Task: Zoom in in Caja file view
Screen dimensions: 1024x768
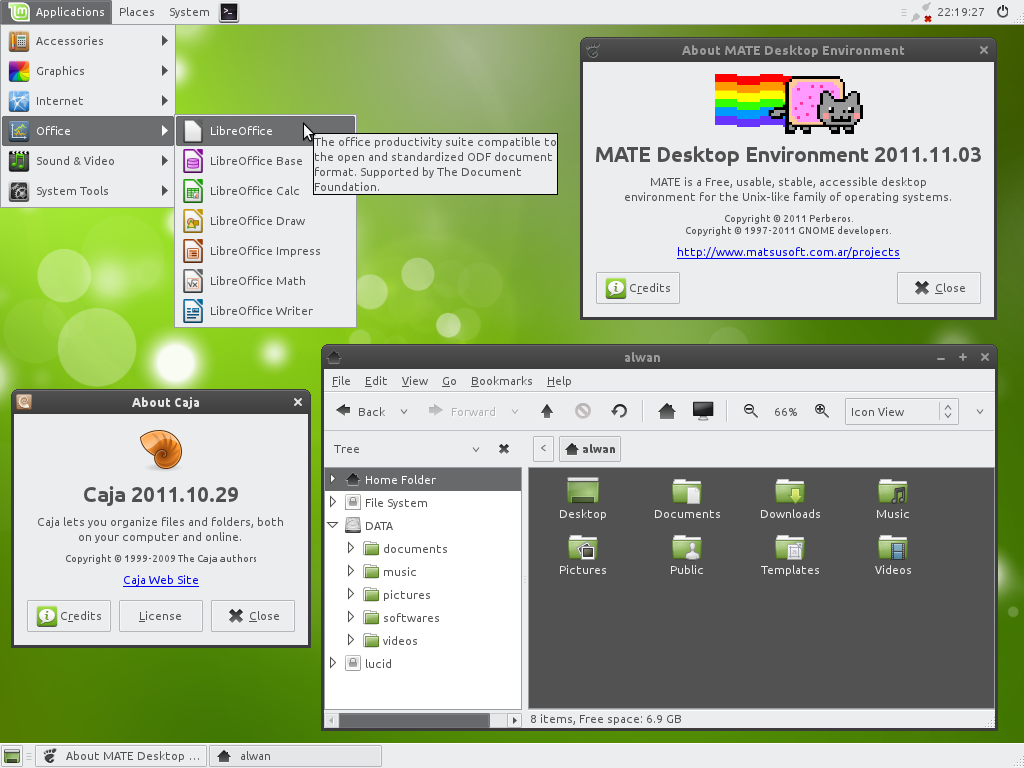Action: 822,411
